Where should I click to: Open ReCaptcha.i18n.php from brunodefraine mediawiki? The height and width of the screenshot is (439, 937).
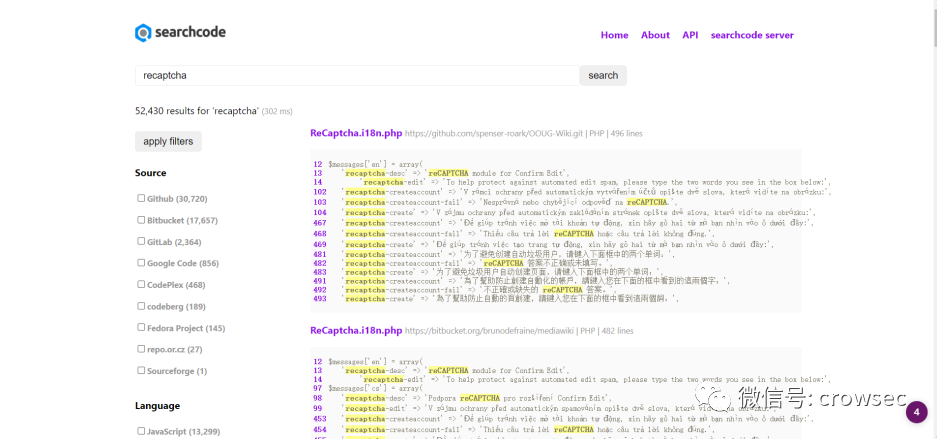point(356,330)
